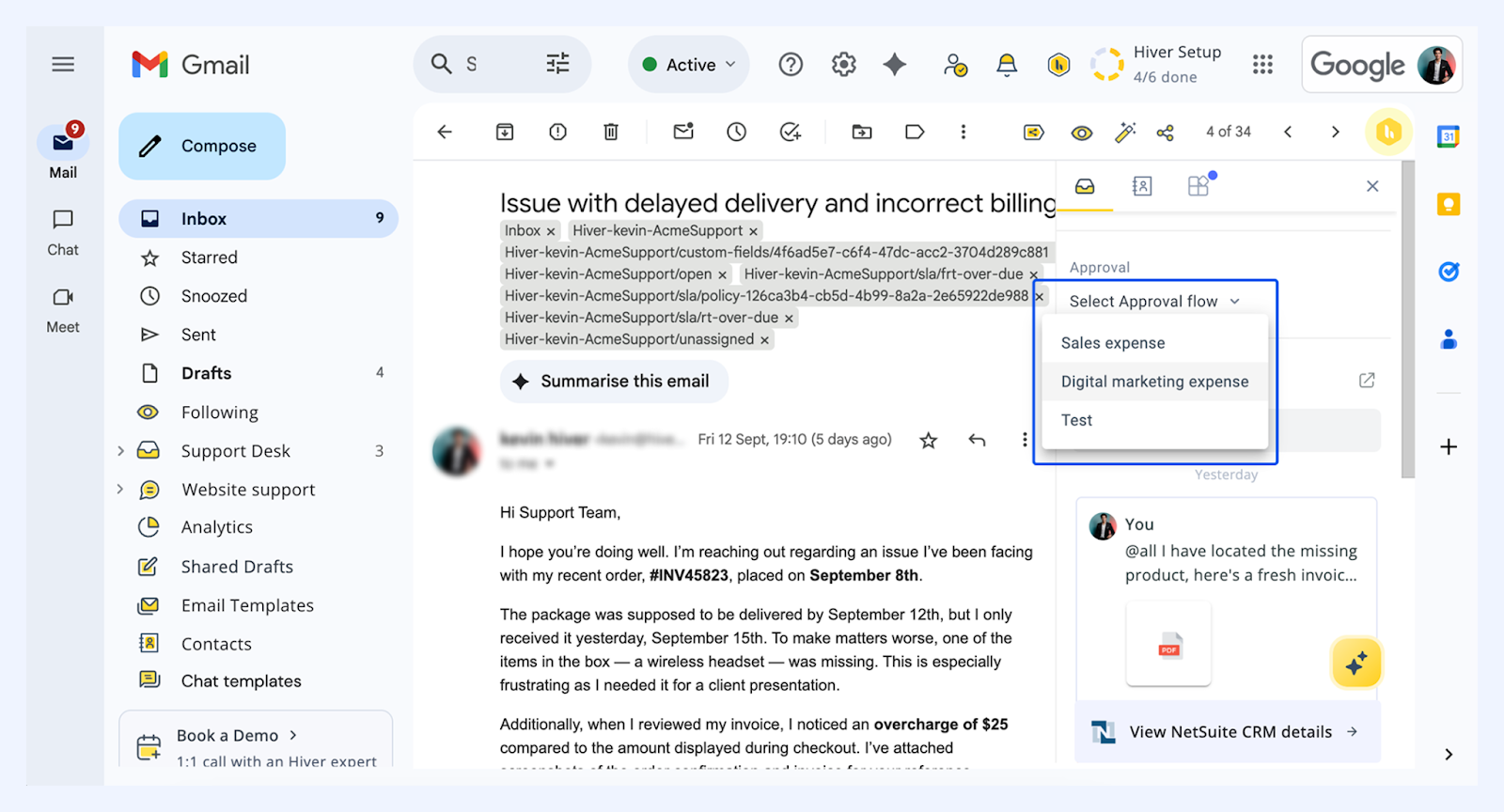Open search options filter icon
1504x812 pixels.
(557, 64)
